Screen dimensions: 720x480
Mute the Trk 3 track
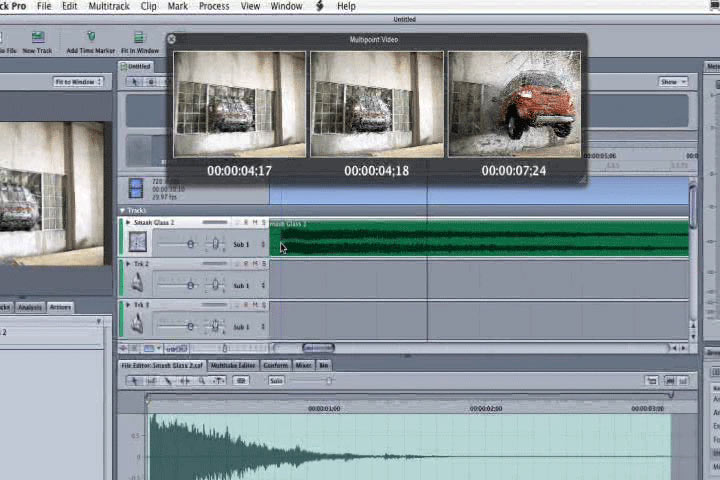click(x=255, y=305)
